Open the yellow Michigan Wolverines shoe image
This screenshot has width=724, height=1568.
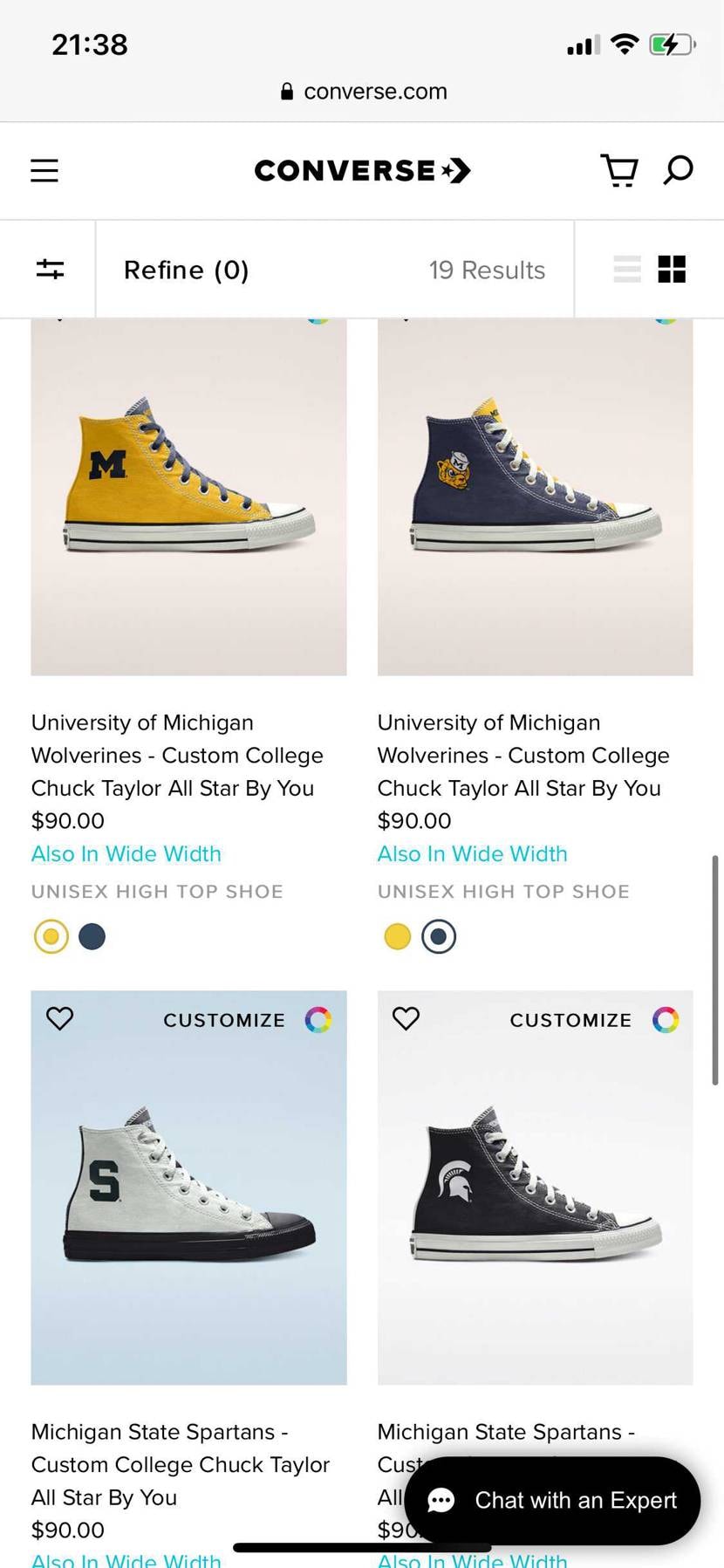pyautogui.click(x=188, y=497)
